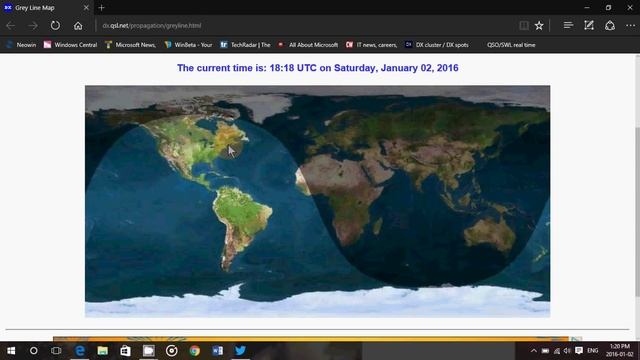Go back to the previous page
The image size is (640, 360).
tap(11, 26)
